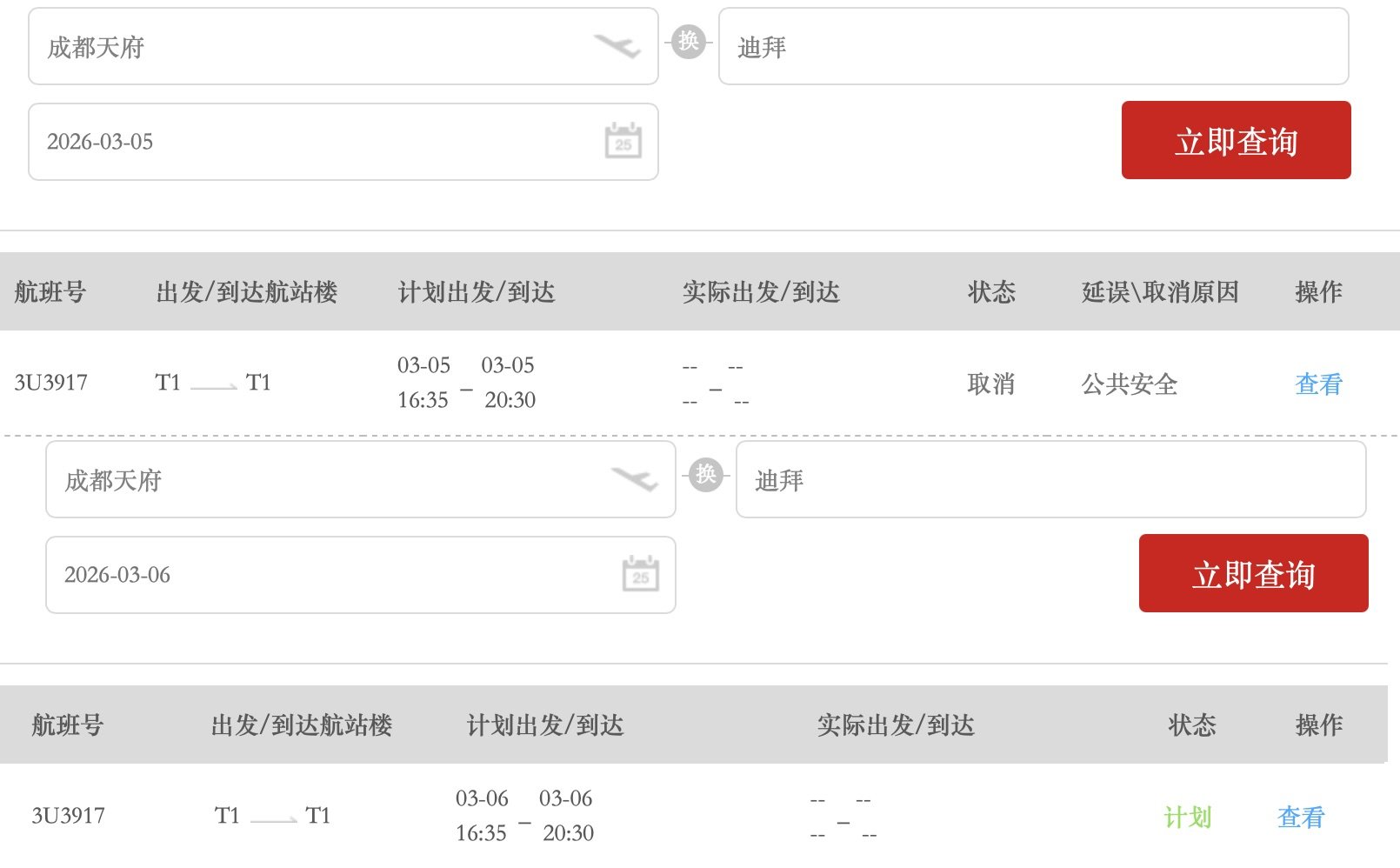Screen dimensions: 1400x868
Task: Click 迪拜 destination field above the 计划 results table
Action: pyautogui.click(x=1050, y=480)
